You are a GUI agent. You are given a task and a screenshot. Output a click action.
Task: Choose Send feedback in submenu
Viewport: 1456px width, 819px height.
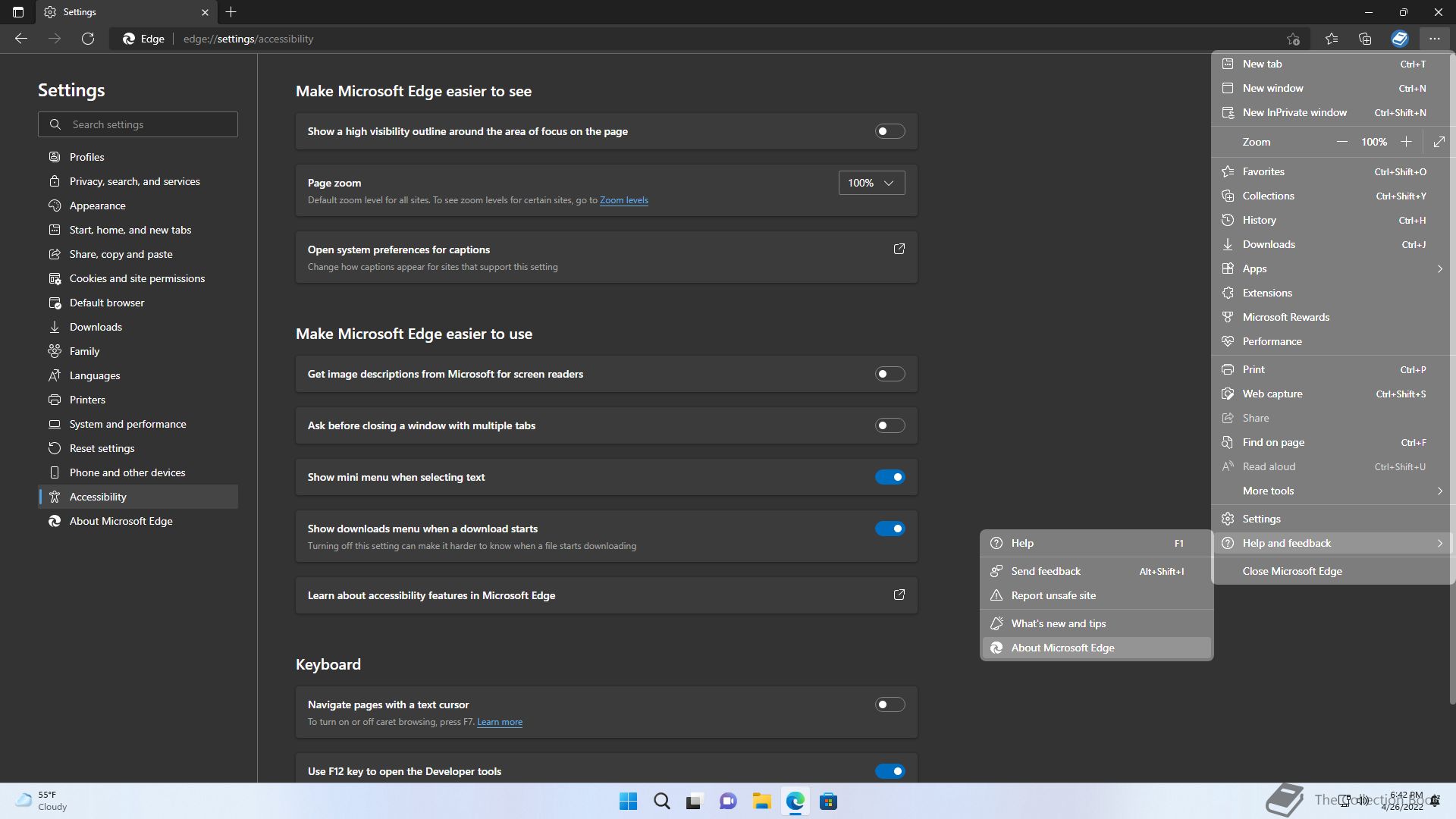(1097, 571)
